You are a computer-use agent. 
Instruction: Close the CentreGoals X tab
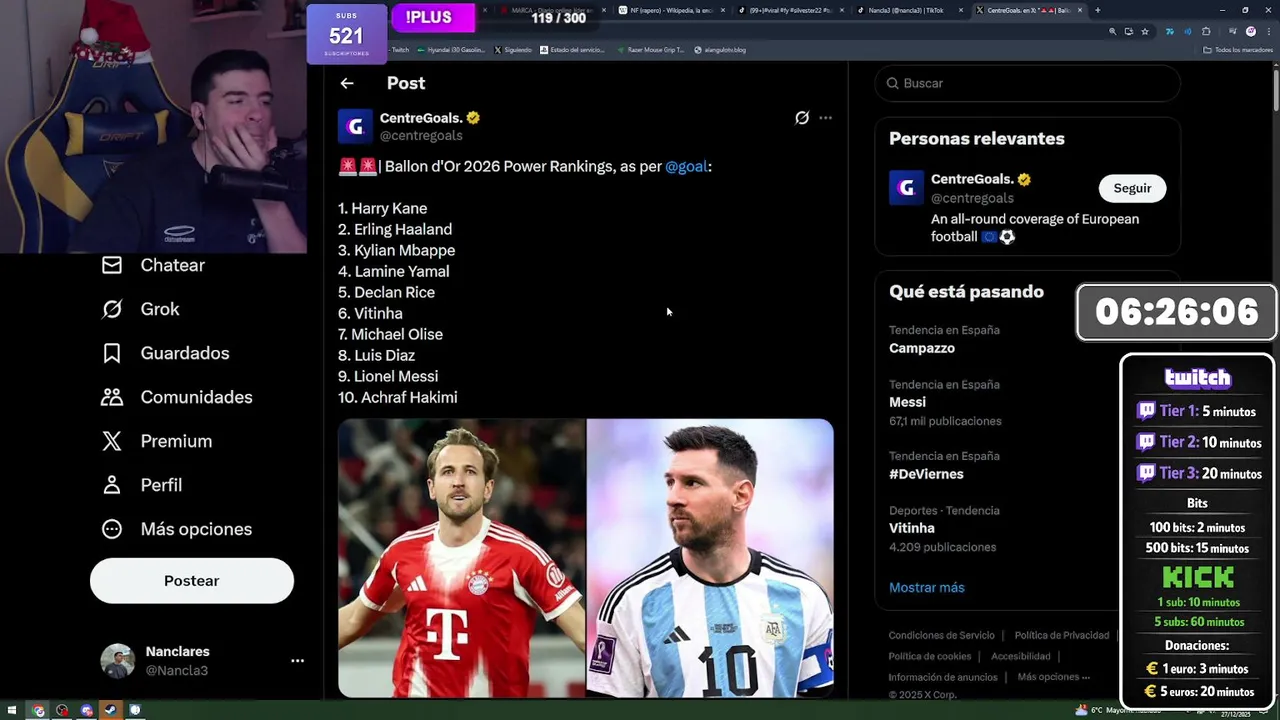click(x=1079, y=10)
